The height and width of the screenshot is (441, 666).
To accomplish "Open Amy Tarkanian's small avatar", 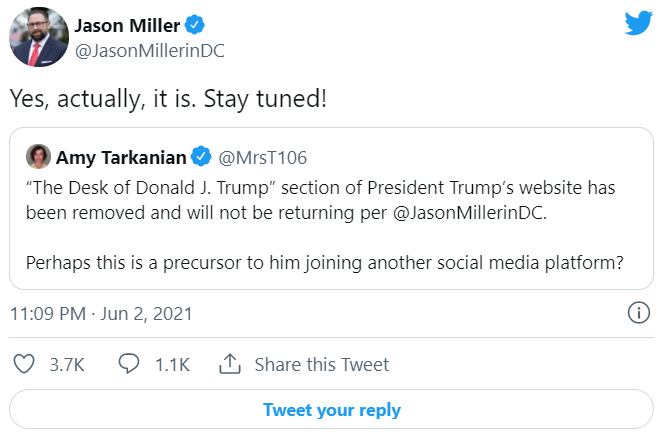I will tap(37, 157).
